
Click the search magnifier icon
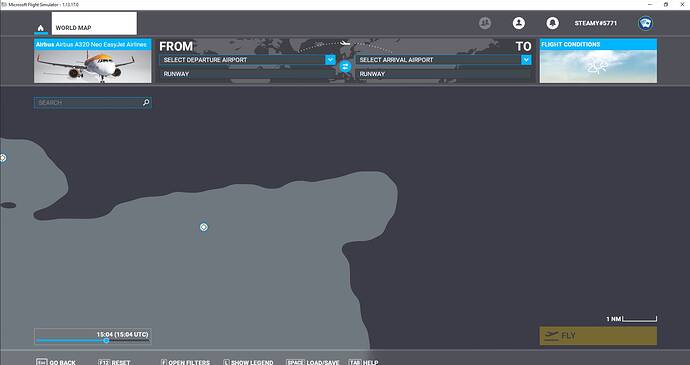[146, 103]
